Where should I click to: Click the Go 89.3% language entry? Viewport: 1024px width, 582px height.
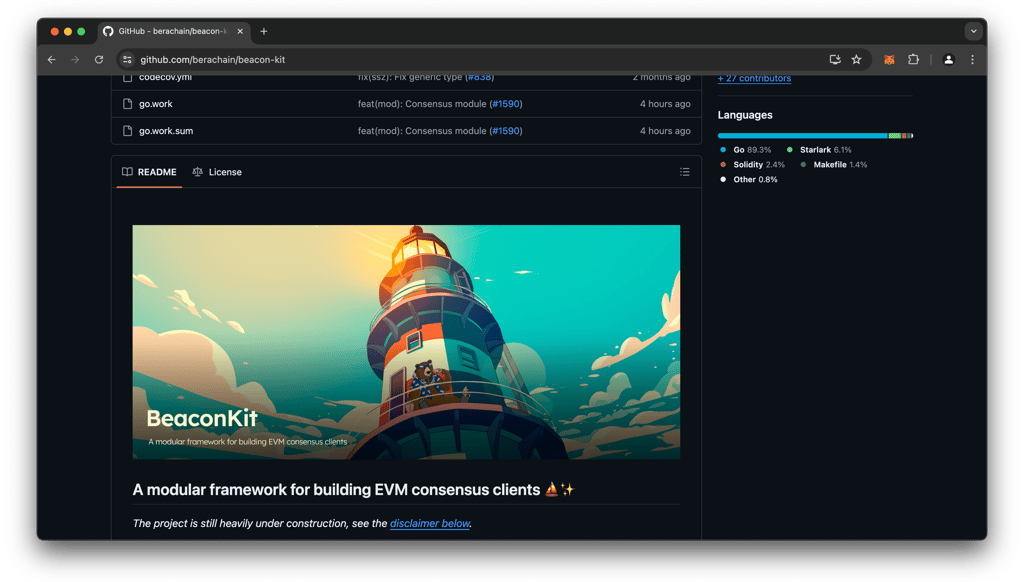pyautogui.click(x=745, y=150)
